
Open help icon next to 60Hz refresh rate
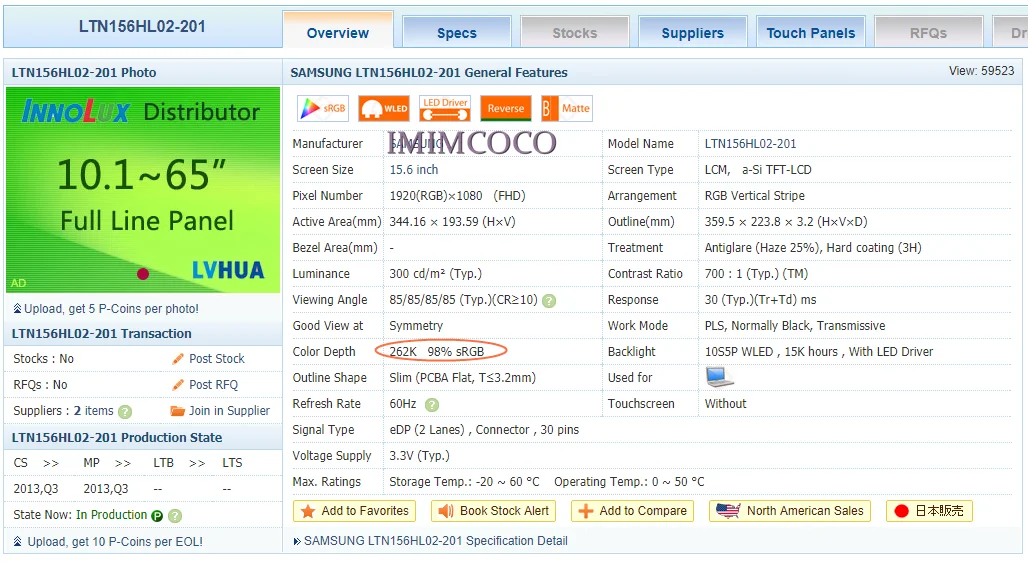[x=431, y=405]
